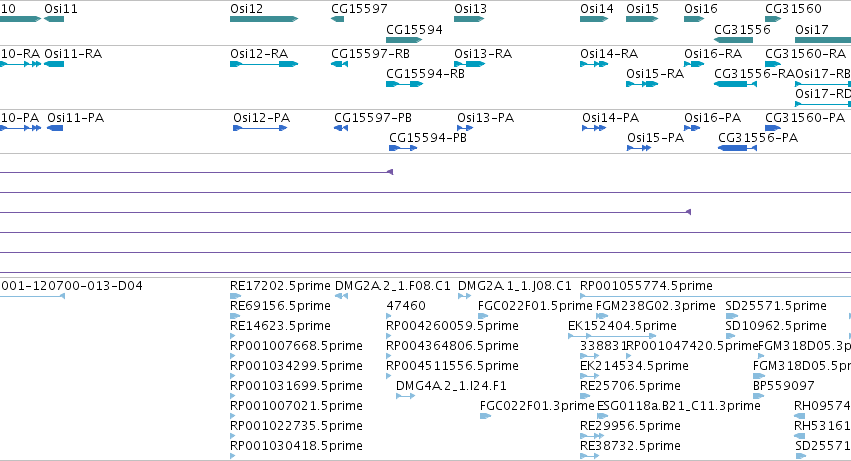Click transcript CG15597-RB
851x461 pixels.
[339, 64]
